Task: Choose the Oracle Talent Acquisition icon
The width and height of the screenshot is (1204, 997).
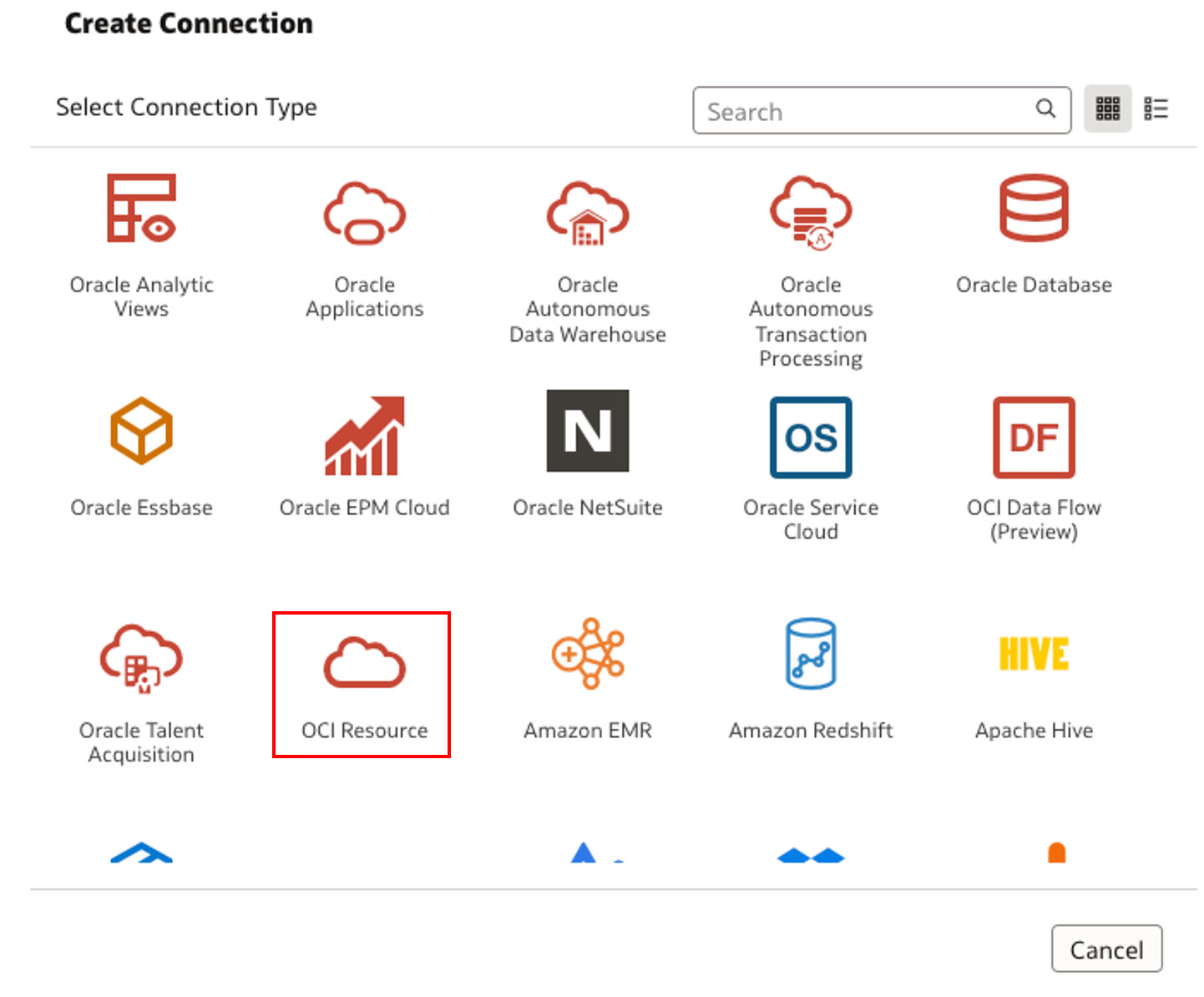Action: 141,658
